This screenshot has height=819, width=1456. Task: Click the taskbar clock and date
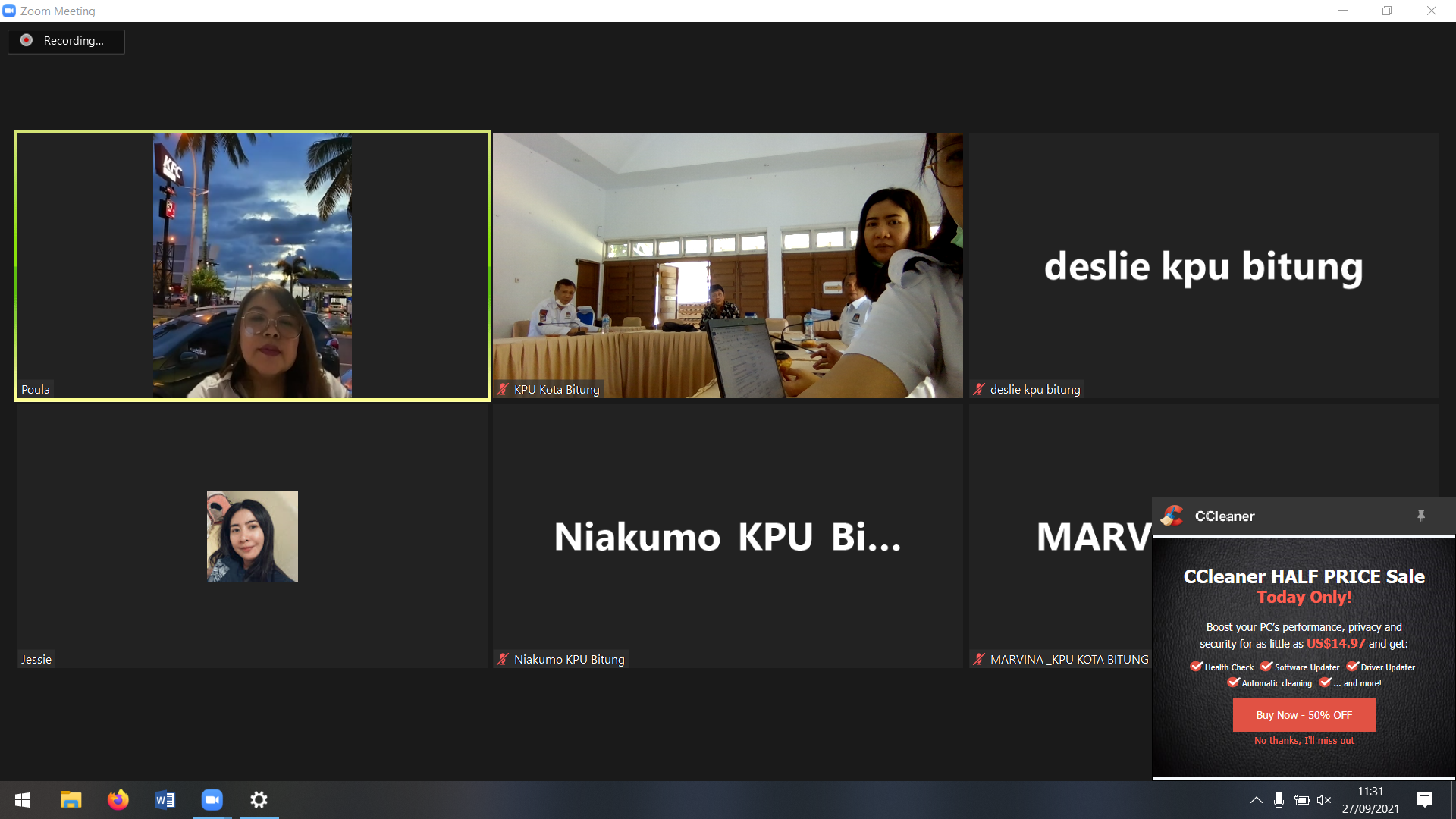click(1370, 800)
